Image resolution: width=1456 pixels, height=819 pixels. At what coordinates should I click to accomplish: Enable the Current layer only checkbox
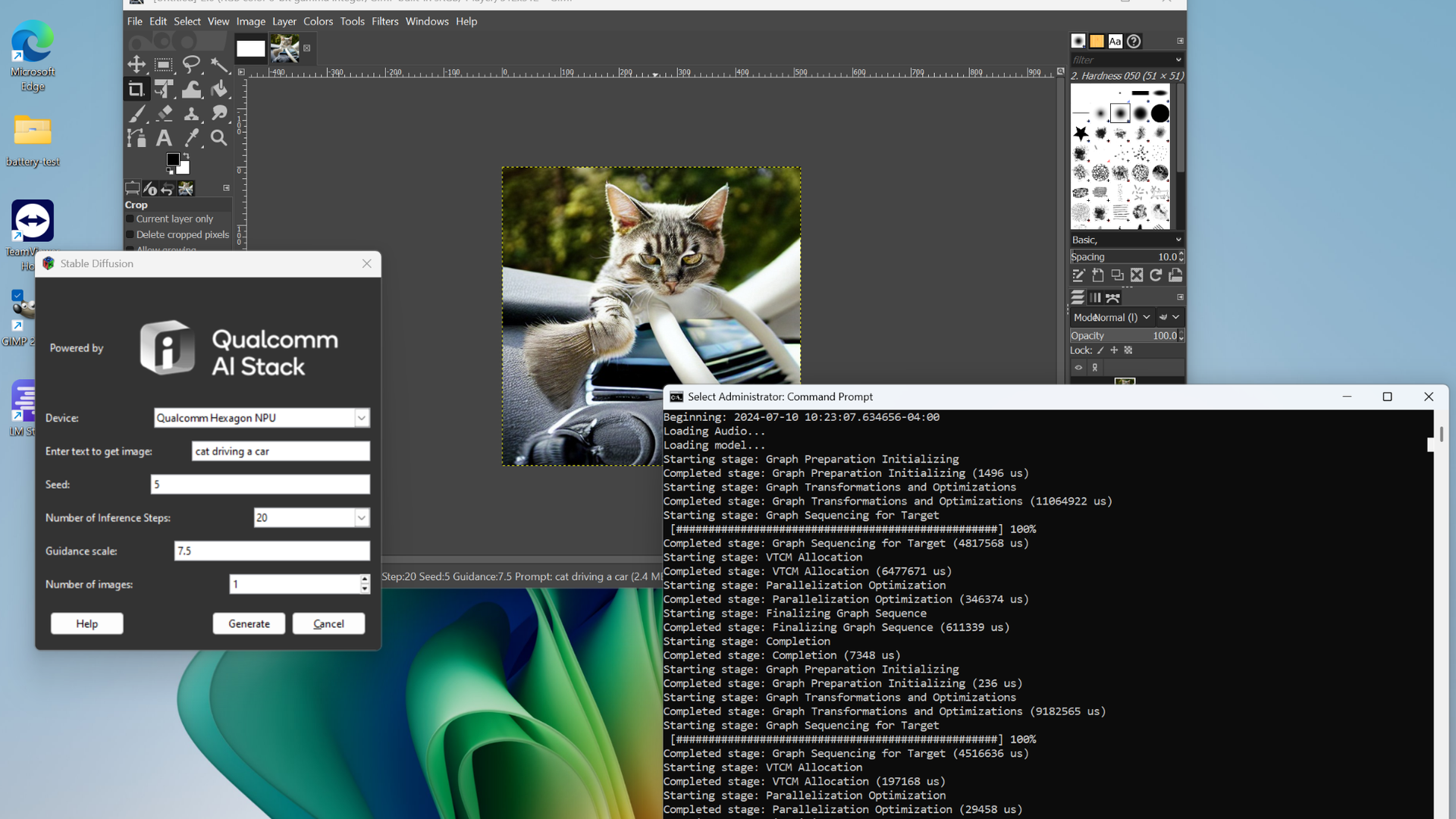click(x=130, y=218)
